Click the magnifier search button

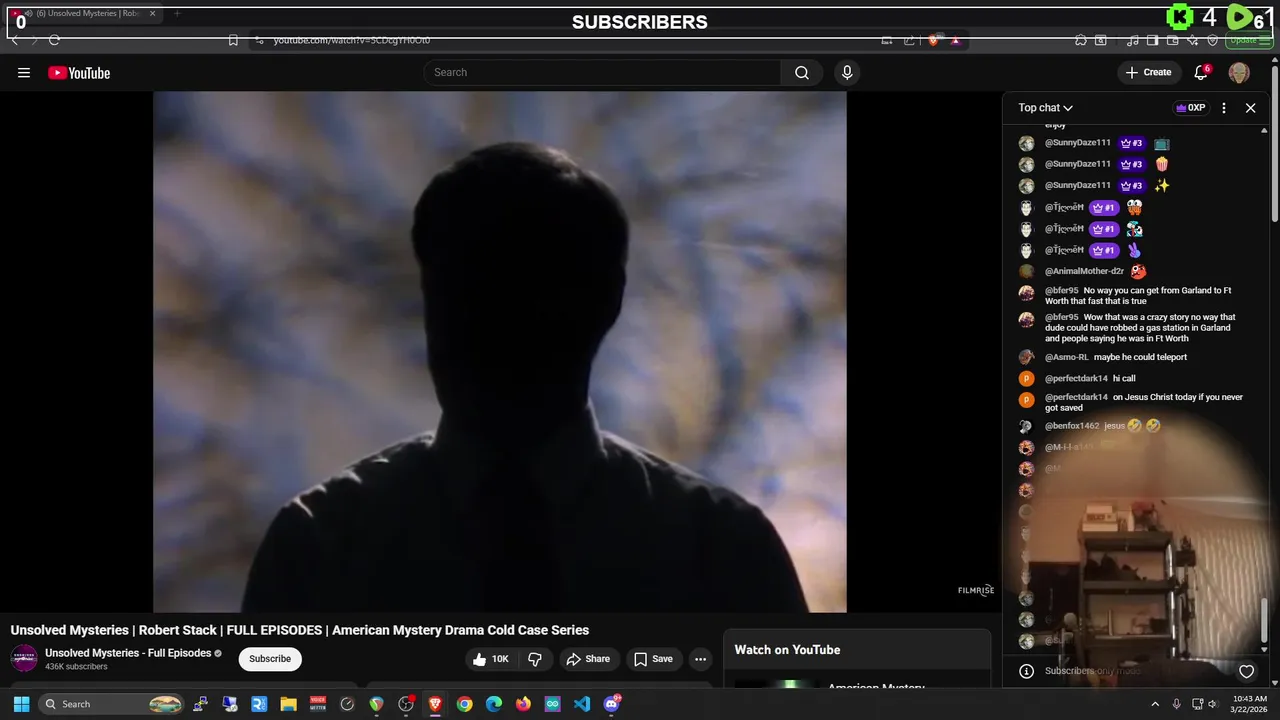[802, 72]
